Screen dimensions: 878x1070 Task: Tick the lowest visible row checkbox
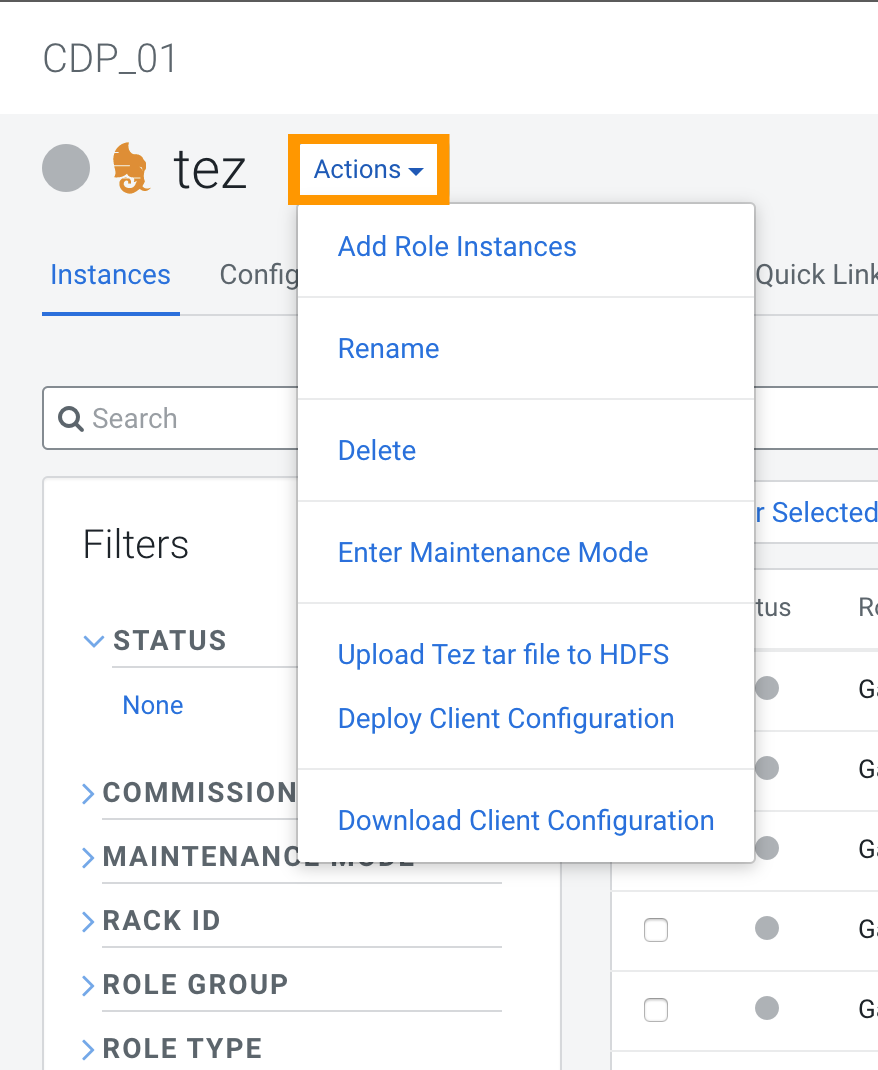point(656,1010)
